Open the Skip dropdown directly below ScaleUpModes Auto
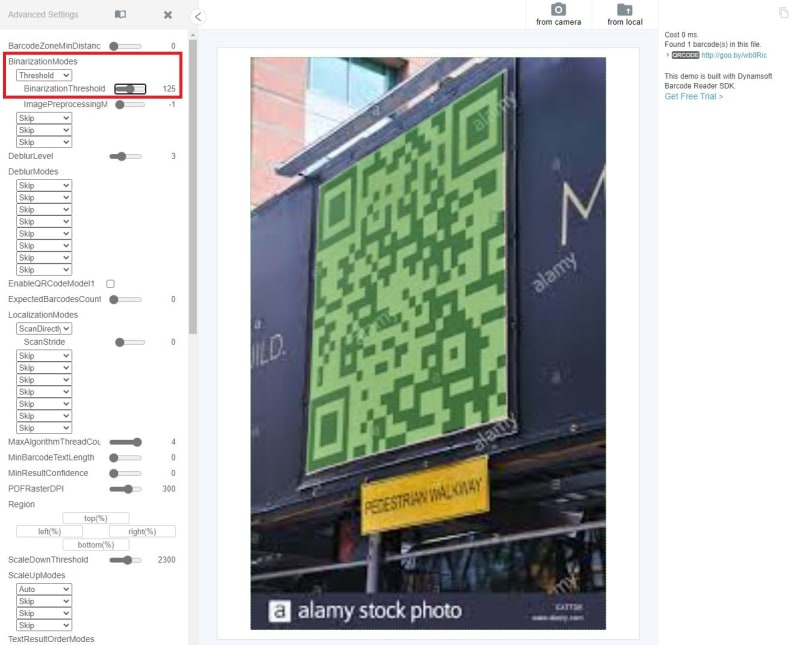The width and height of the screenshot is (800, 645). click(x=44, y=601)
